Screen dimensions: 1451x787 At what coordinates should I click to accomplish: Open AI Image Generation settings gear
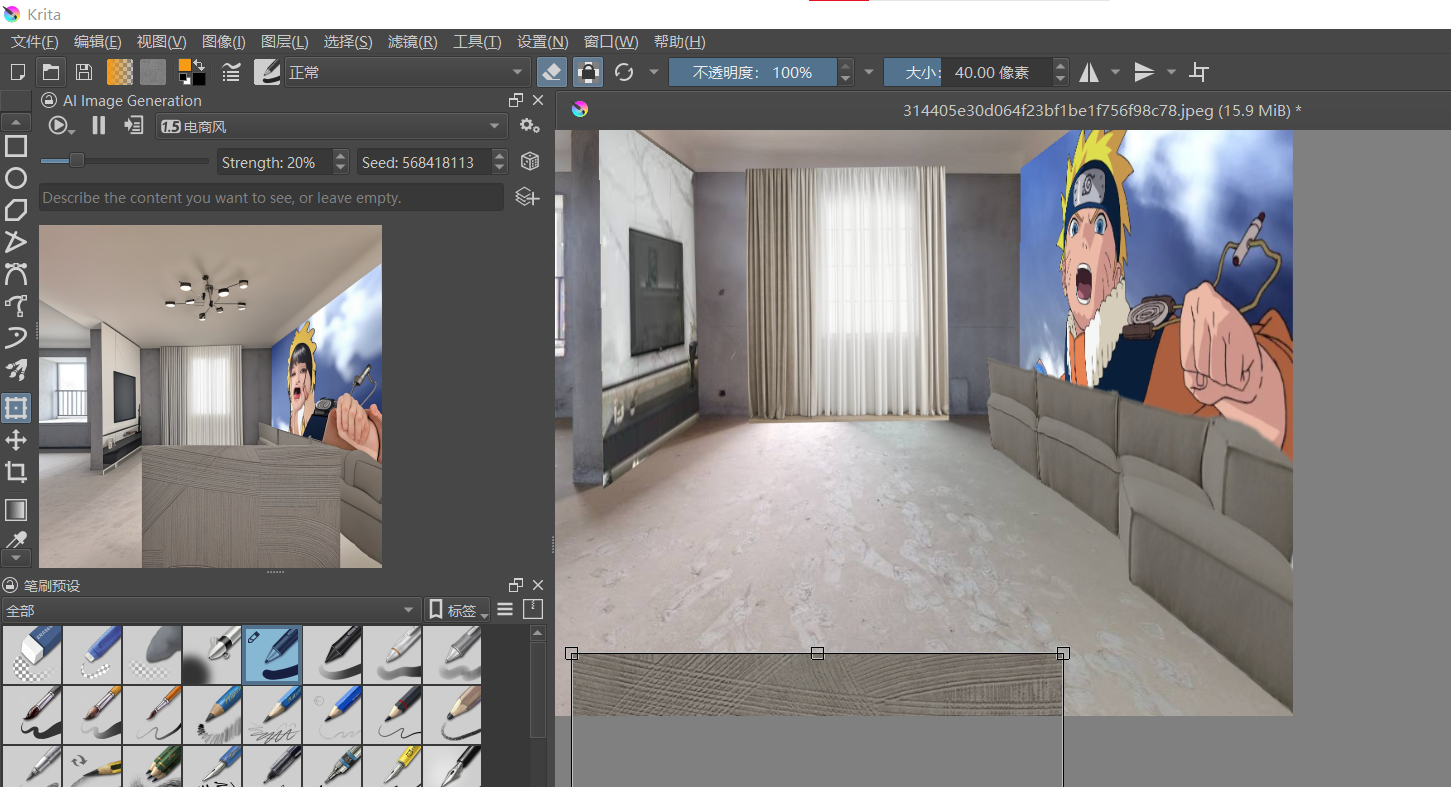pyautogui.click(x=530, y=126)
